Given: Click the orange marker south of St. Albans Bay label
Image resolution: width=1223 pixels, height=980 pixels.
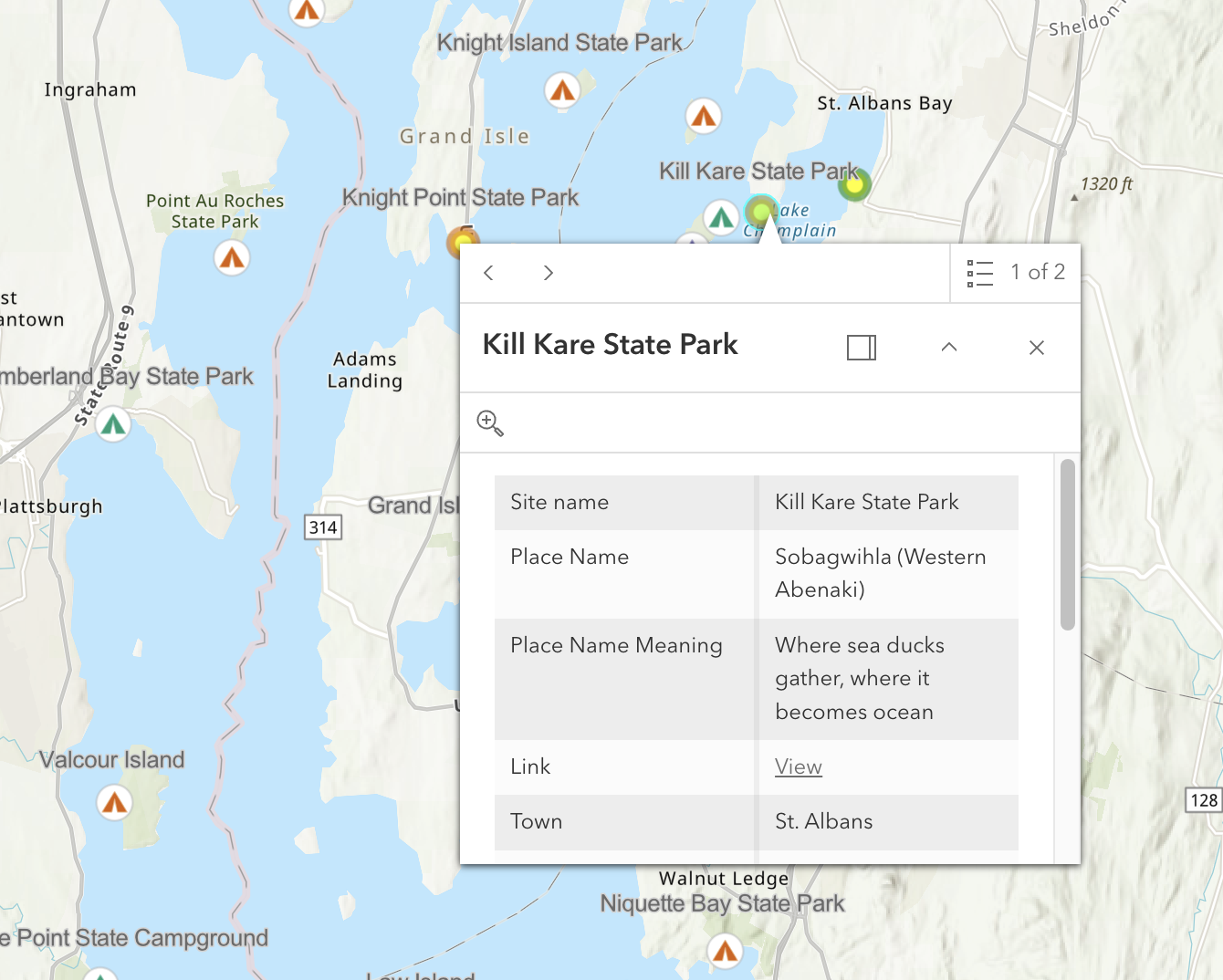Looking at the screenshot, I should (x=703, y=117).
